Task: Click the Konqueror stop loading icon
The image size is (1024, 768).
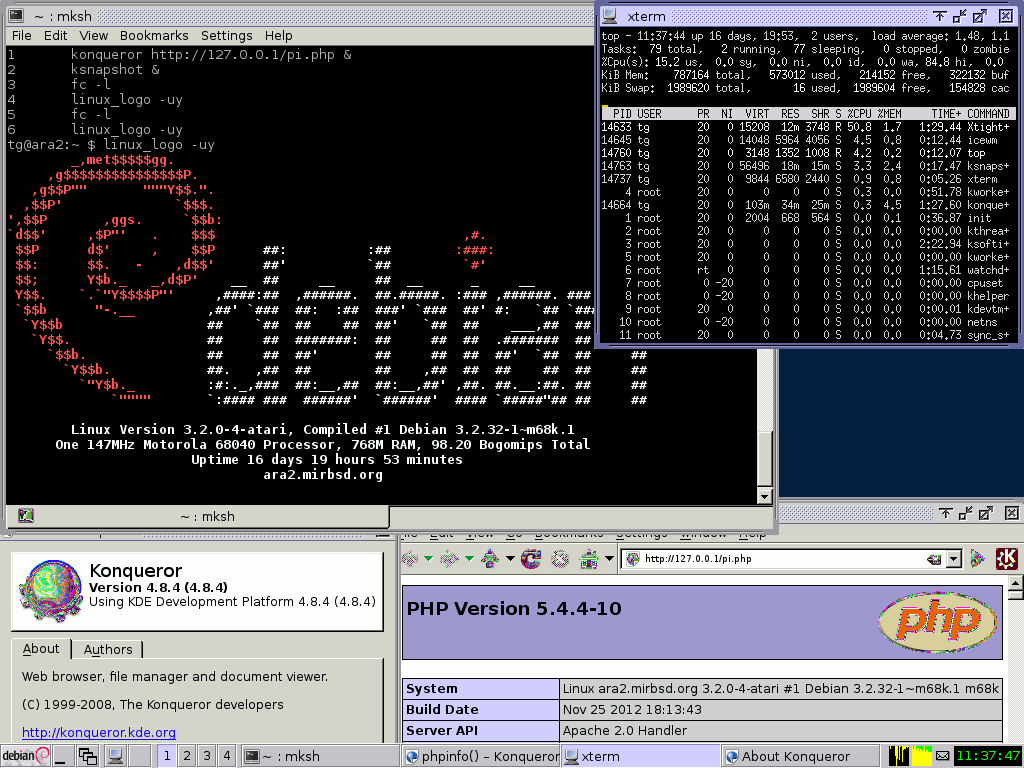Action: point(560,559)
